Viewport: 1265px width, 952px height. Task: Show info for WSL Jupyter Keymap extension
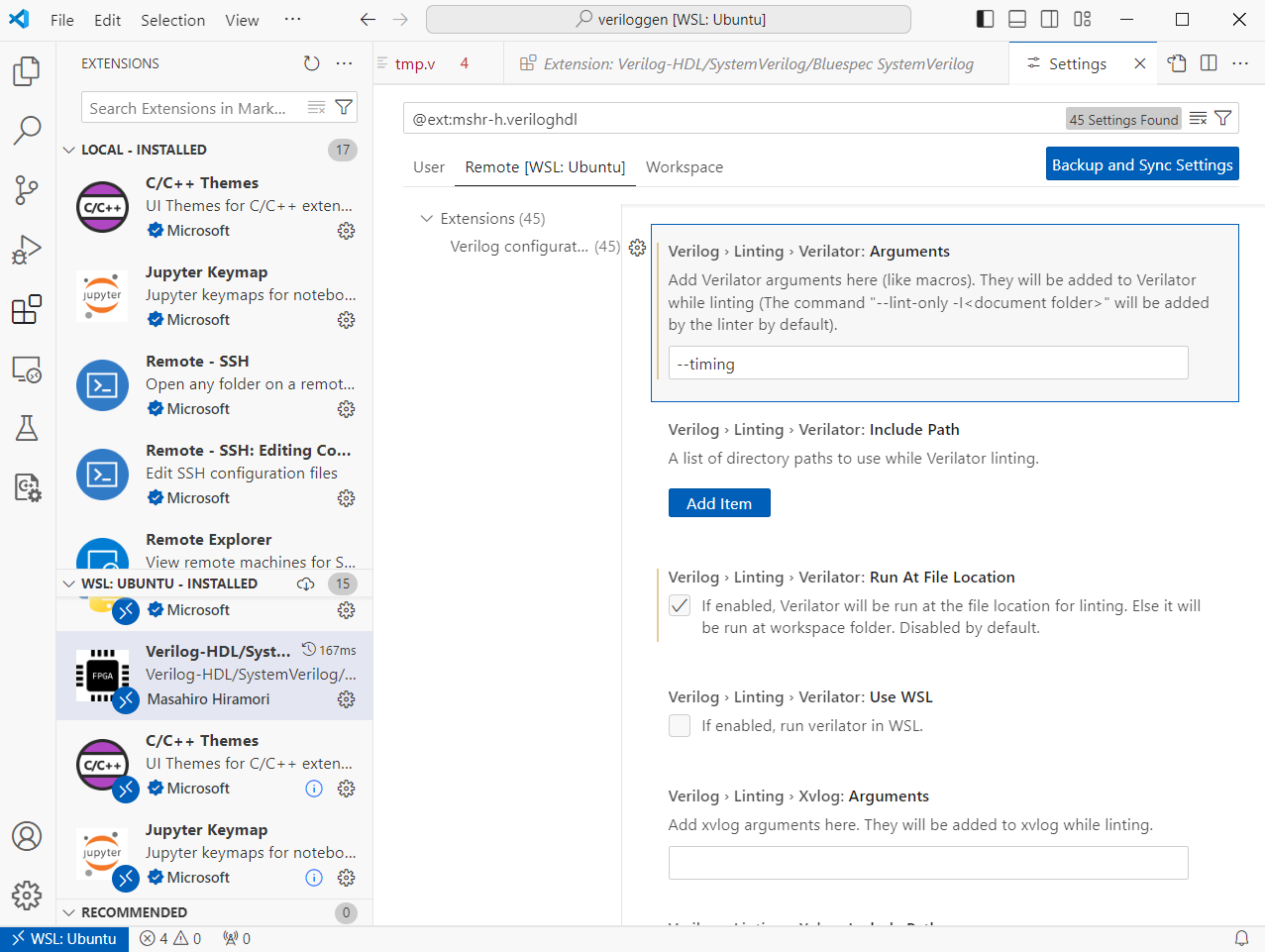coord(314,878)
